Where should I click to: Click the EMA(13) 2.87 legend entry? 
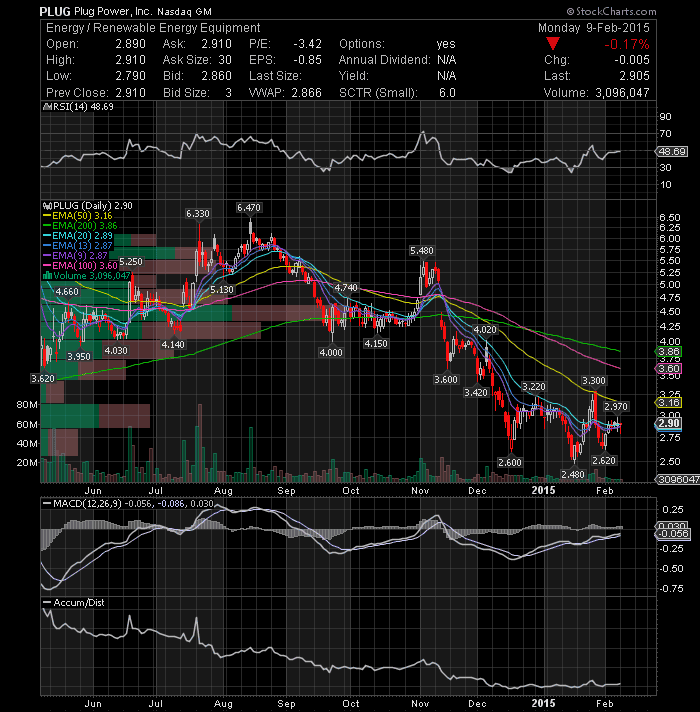78,246
